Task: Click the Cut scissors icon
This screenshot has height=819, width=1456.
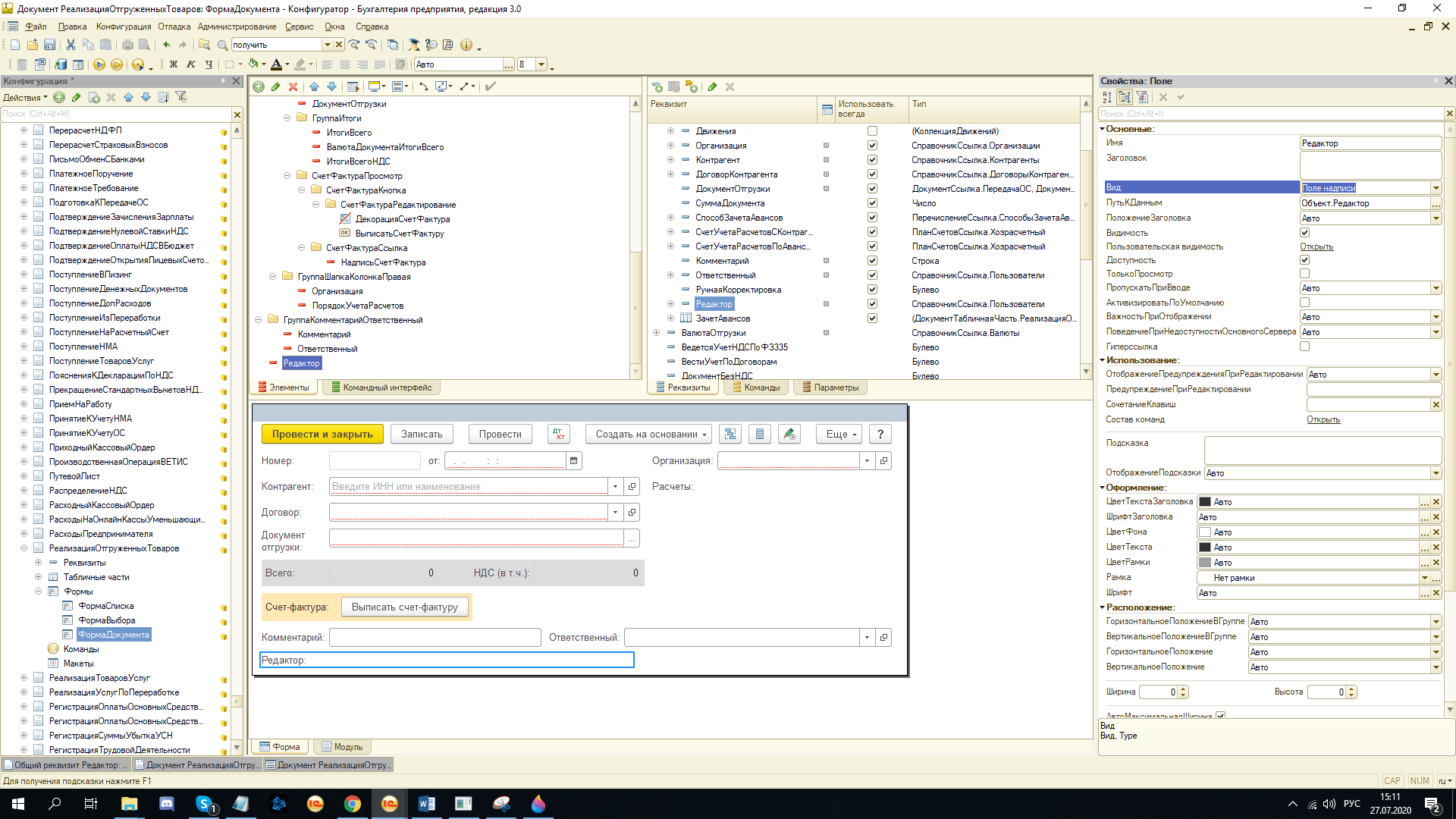Action: click(x=71, y=45)
